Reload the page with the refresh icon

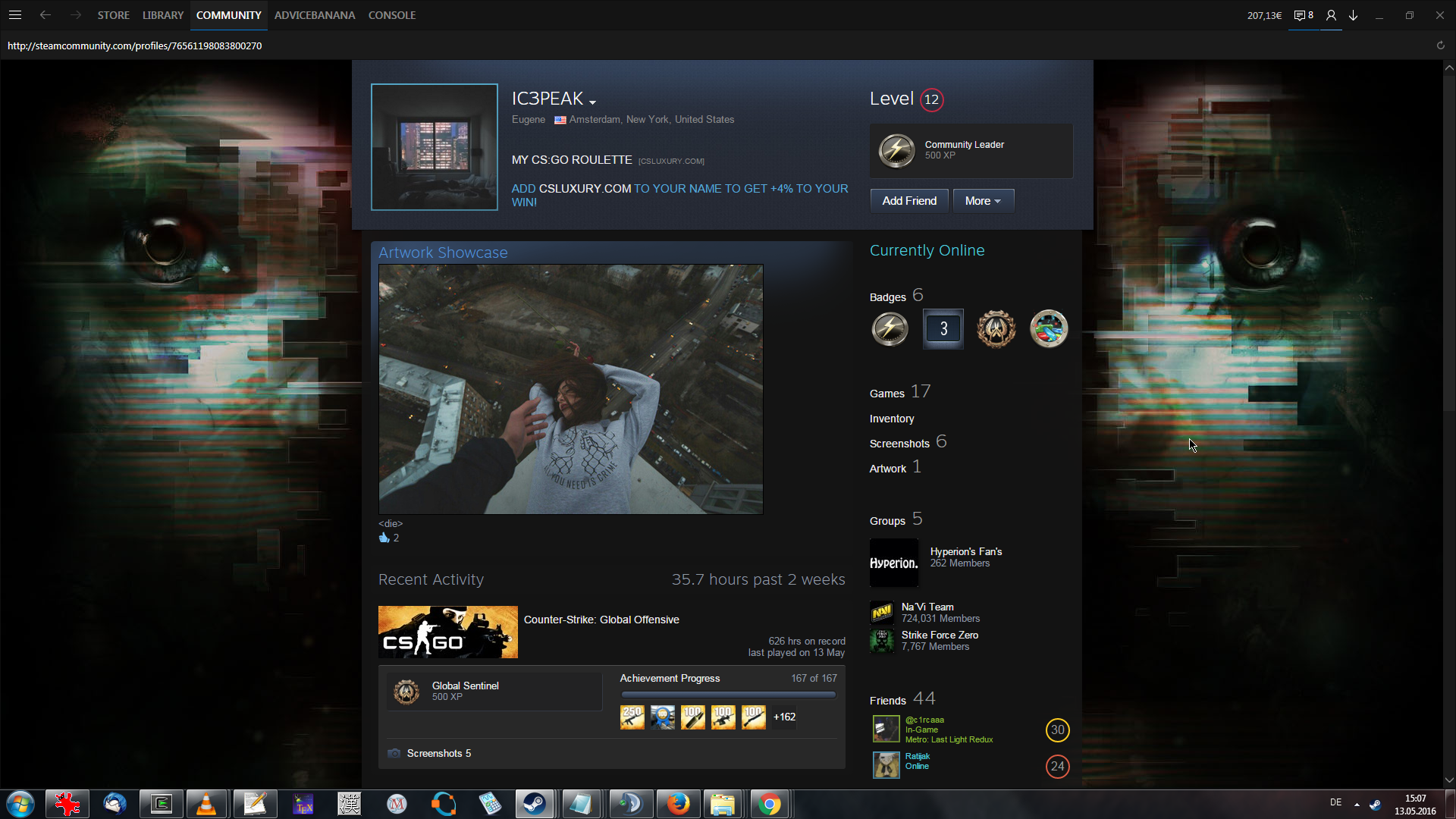click(x=1440, y=45)
